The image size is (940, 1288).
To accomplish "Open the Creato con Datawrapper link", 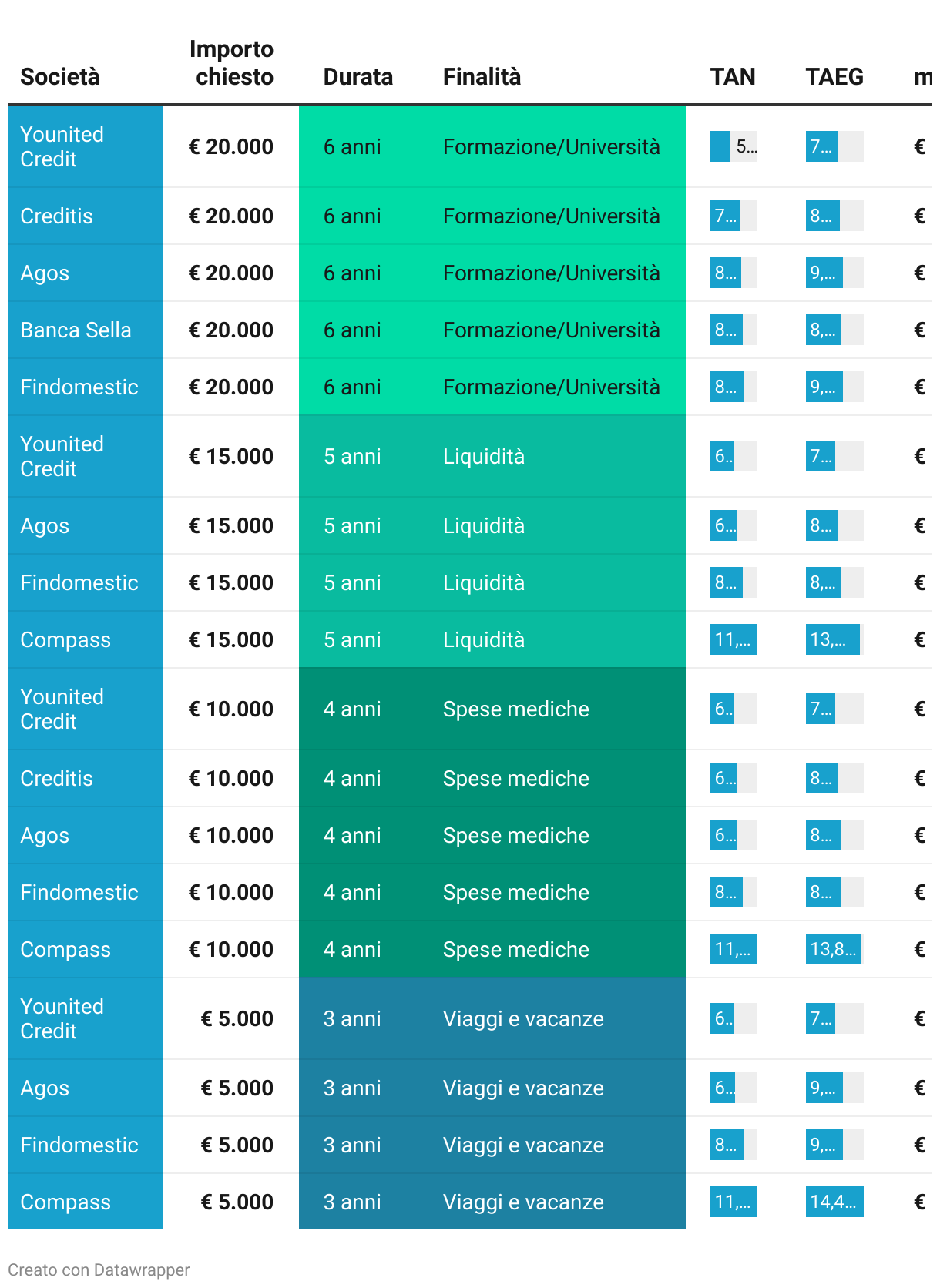I will click(x=99, y=1270).
